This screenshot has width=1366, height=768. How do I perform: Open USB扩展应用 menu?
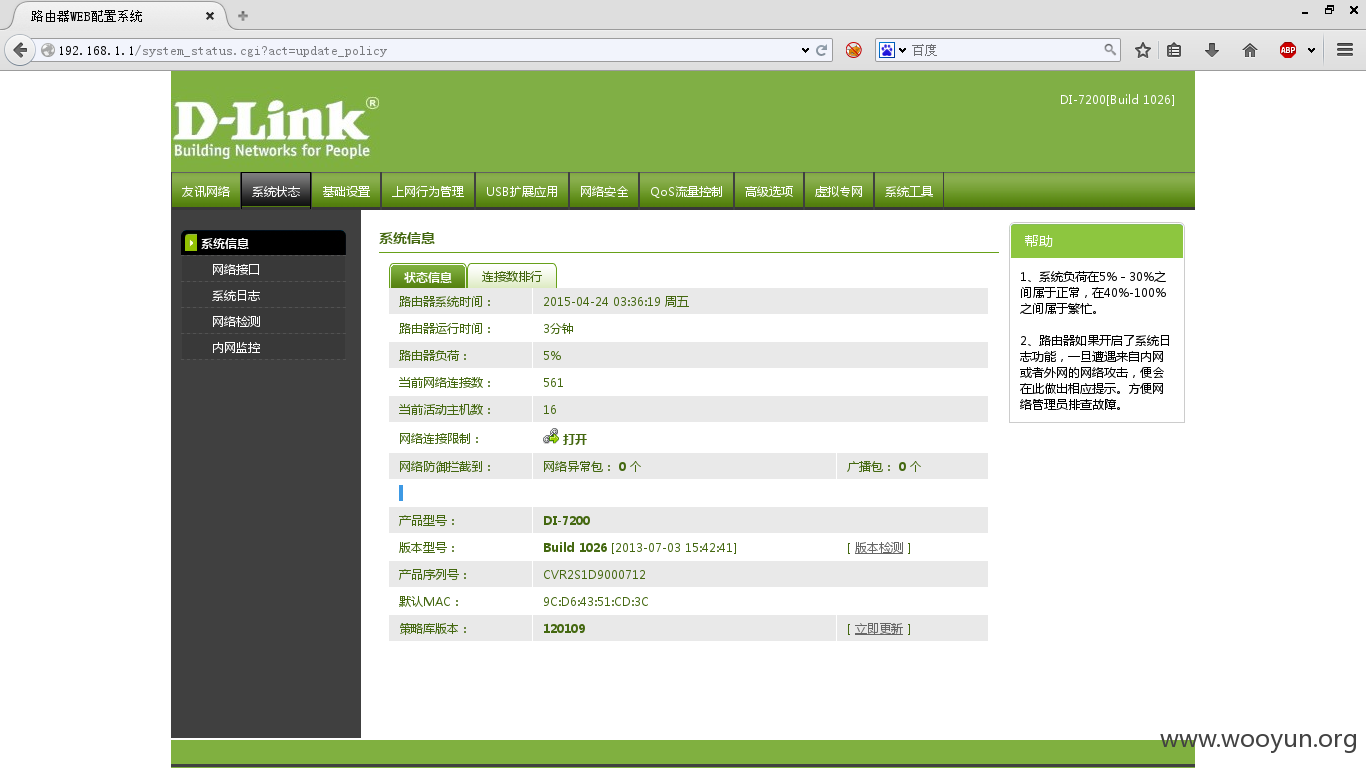[522, 191]
